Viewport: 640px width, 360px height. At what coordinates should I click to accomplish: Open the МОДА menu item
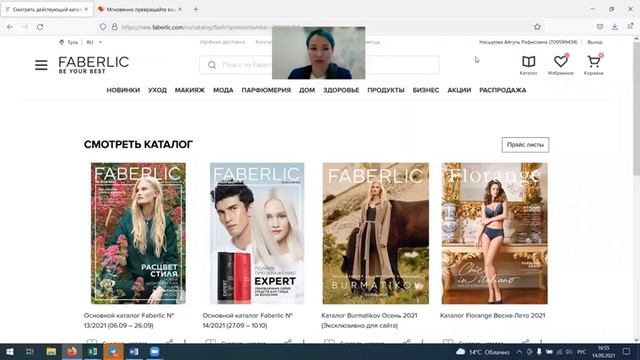(x=223, y=90)
